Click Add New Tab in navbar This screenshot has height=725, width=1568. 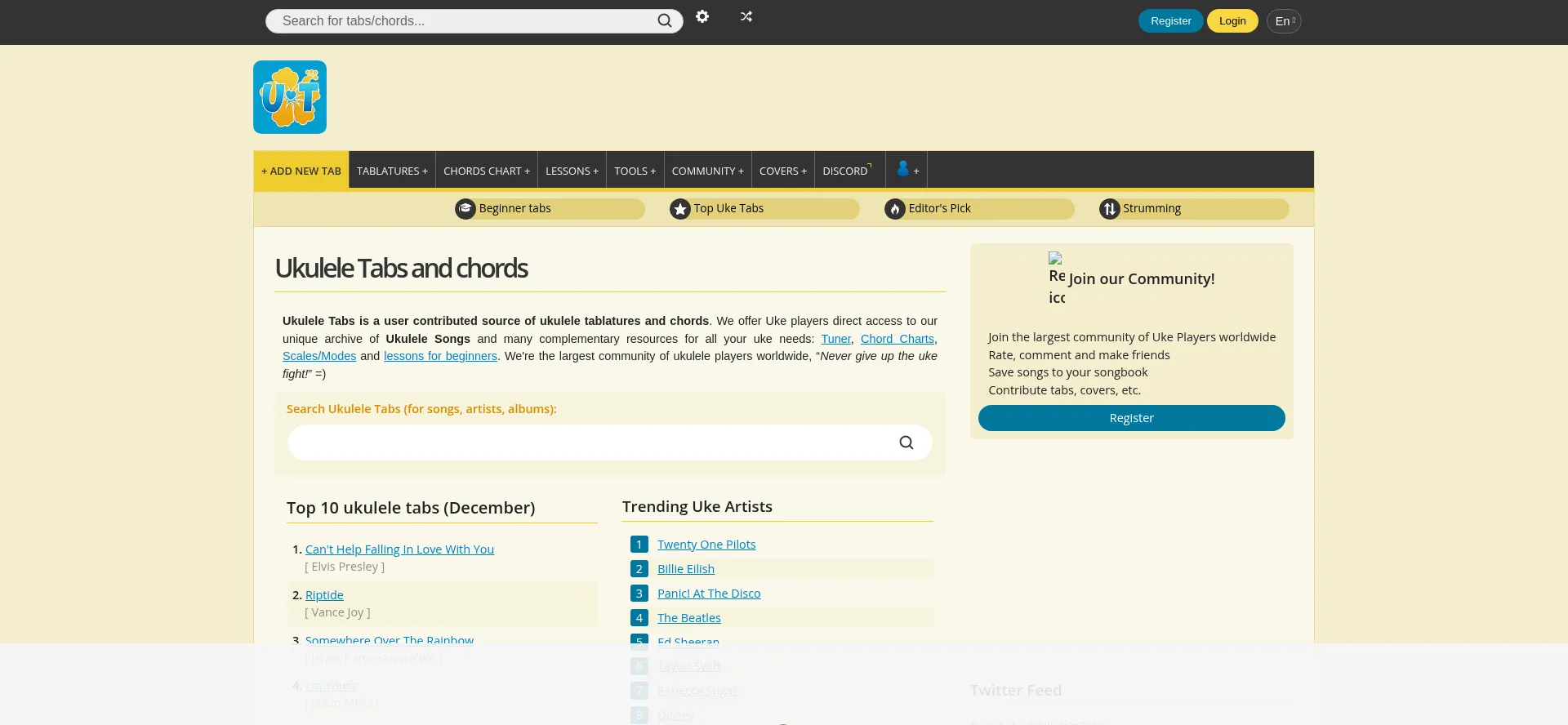301,171
